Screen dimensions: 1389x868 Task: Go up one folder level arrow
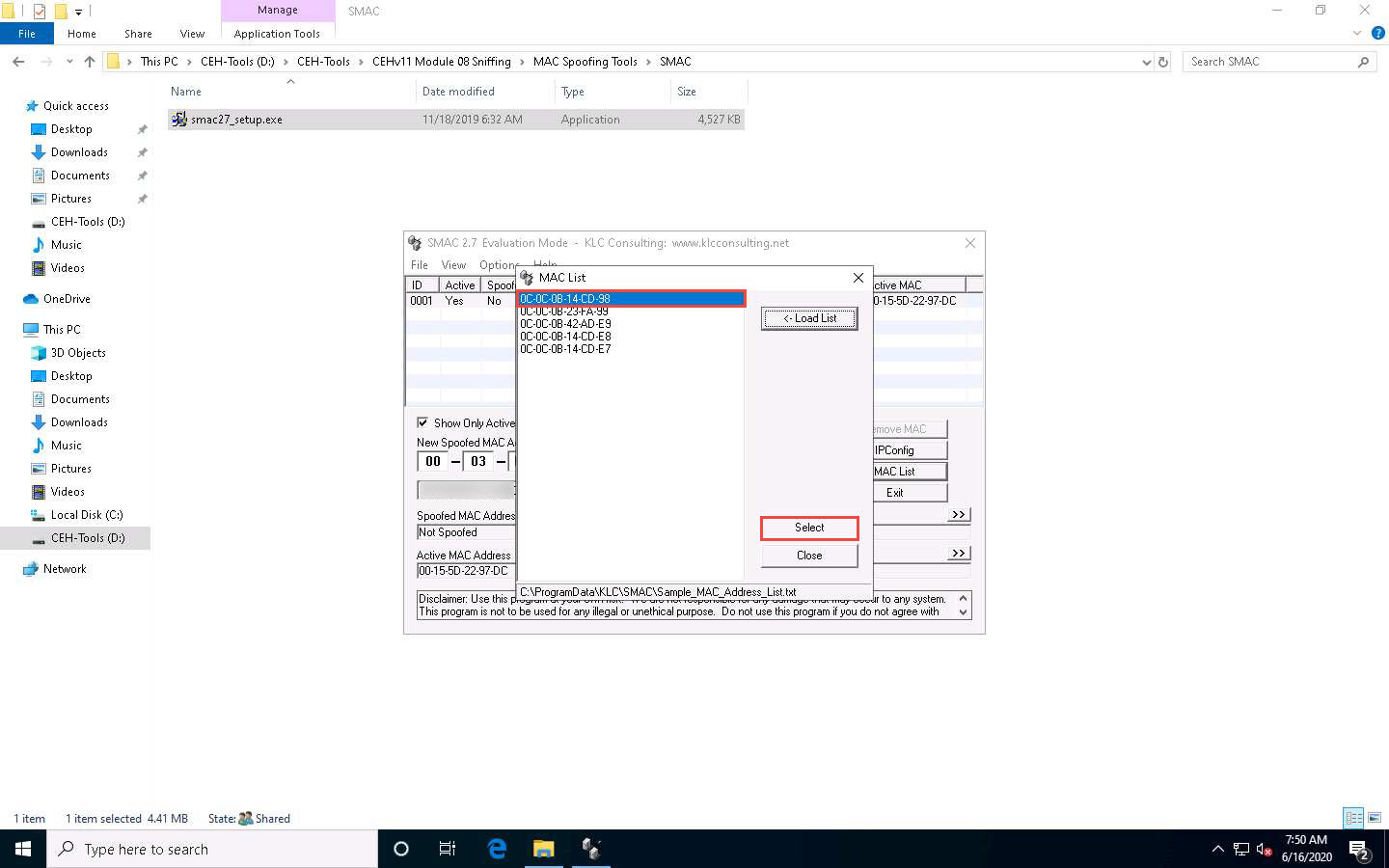click(90, 62)
